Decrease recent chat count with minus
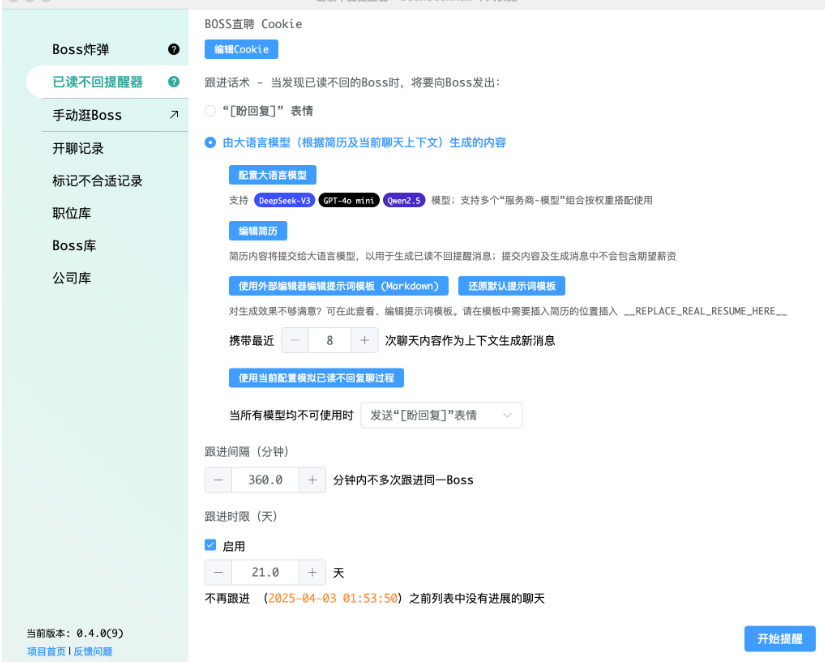This screenshot has height=662, width=825. click(294, 340)
